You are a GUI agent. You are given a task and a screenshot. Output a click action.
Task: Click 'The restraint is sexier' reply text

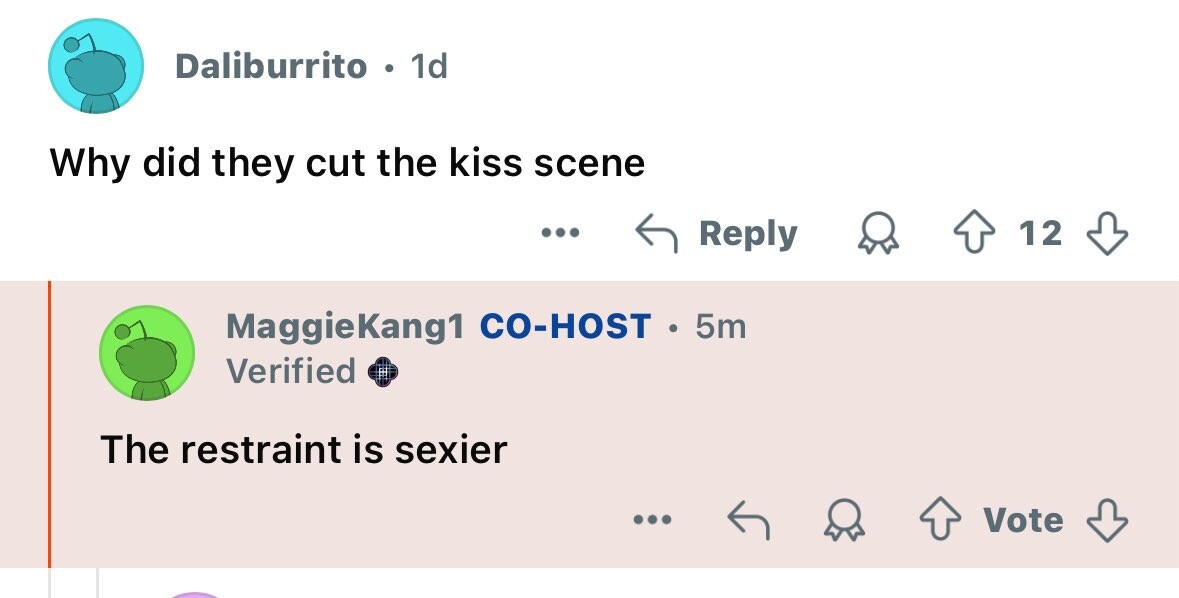point(303,449)
